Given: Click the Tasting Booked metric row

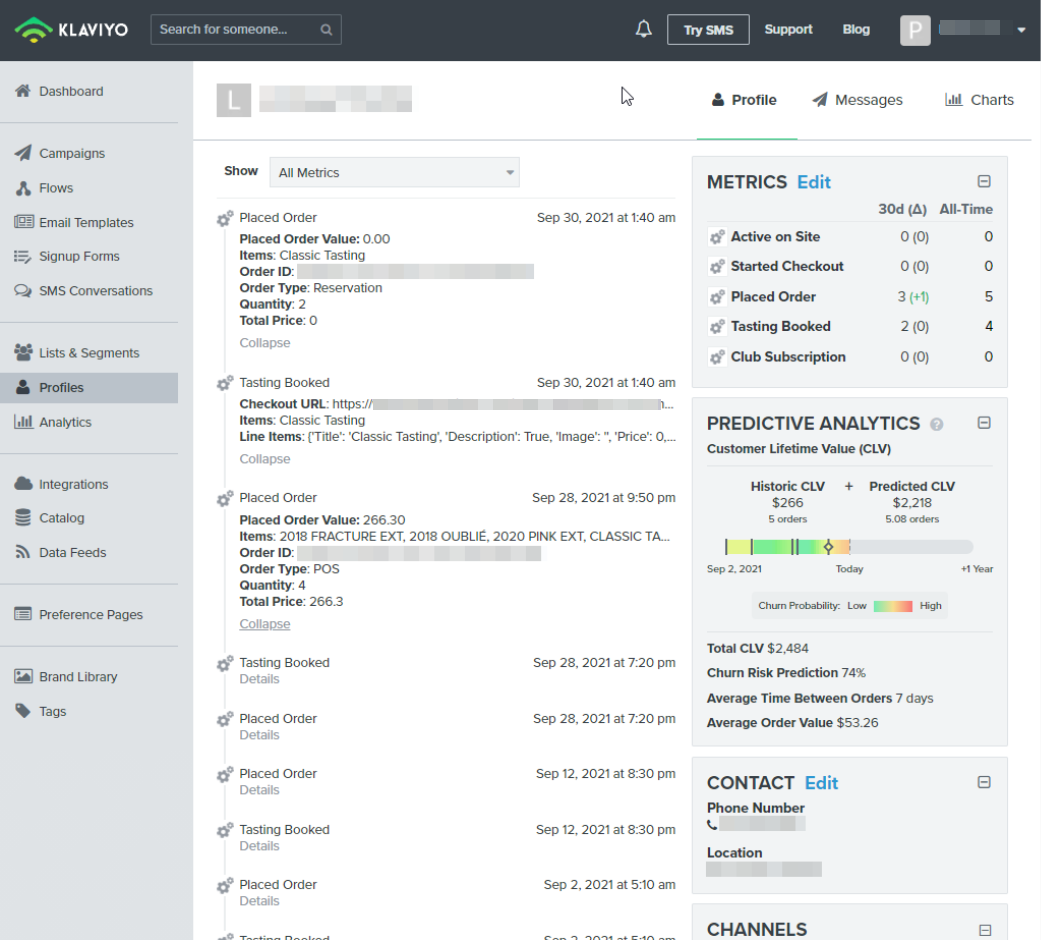Looking at the screenshot, I should pyautogui.click(x=850, y=327).
